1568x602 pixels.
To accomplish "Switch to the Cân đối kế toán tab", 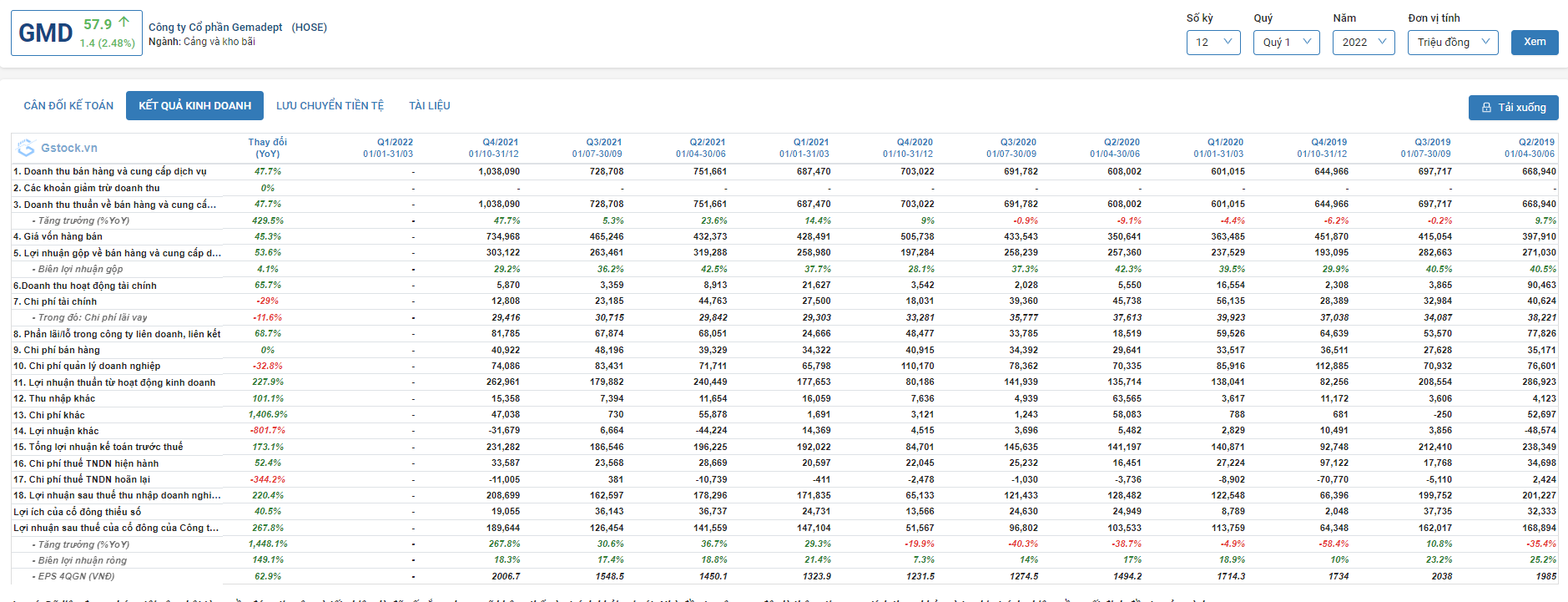I will (68, 106).
